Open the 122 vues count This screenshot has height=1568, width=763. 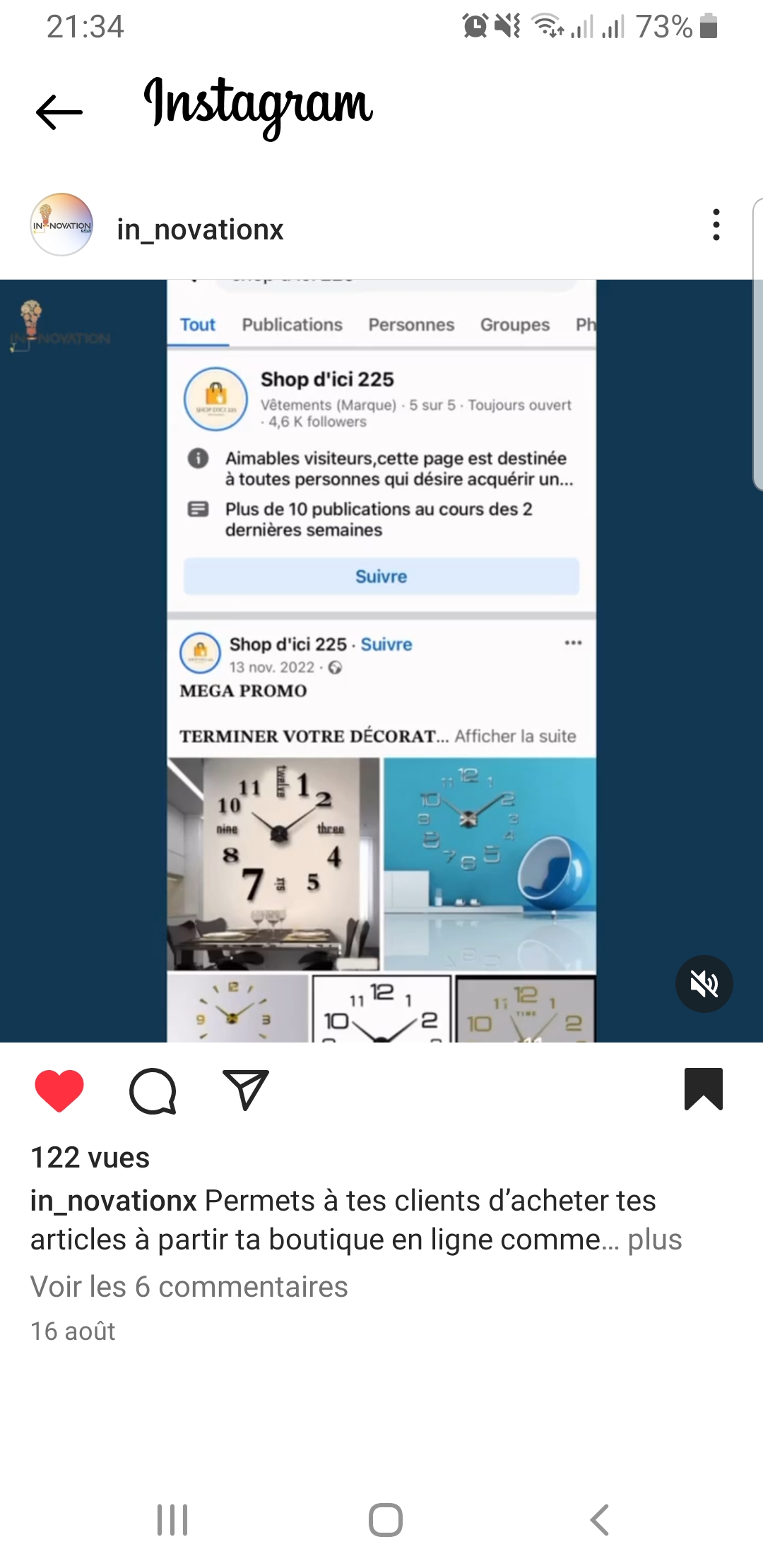[x=90, y=1158]
